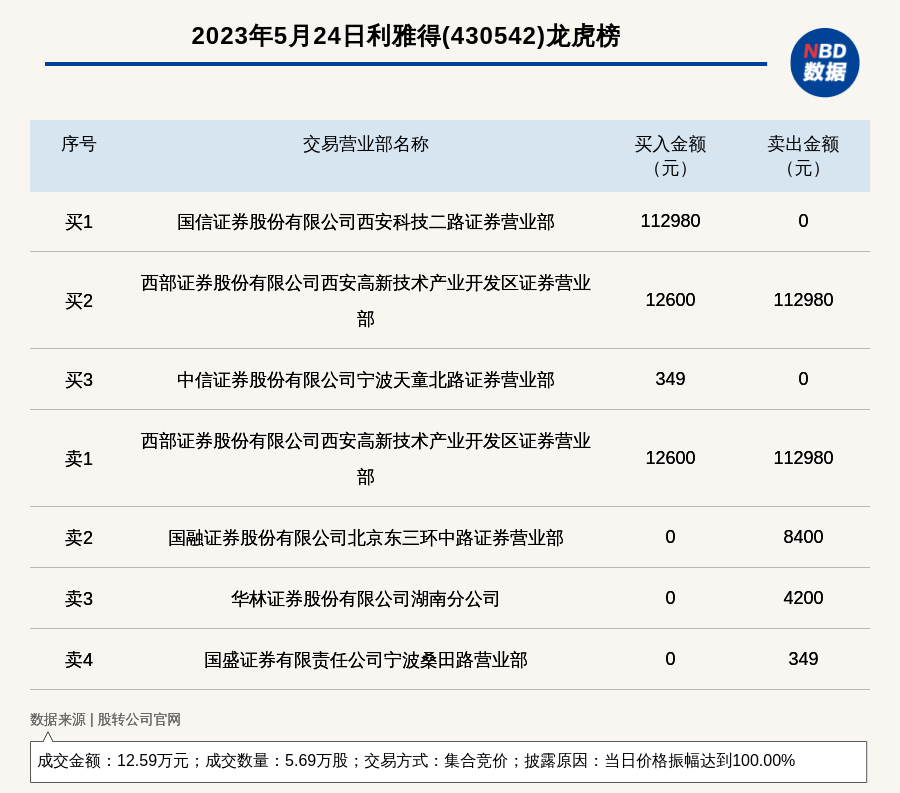Click the 买1 sell amount 0
900x793 pixels.
[x=803, y=221]
